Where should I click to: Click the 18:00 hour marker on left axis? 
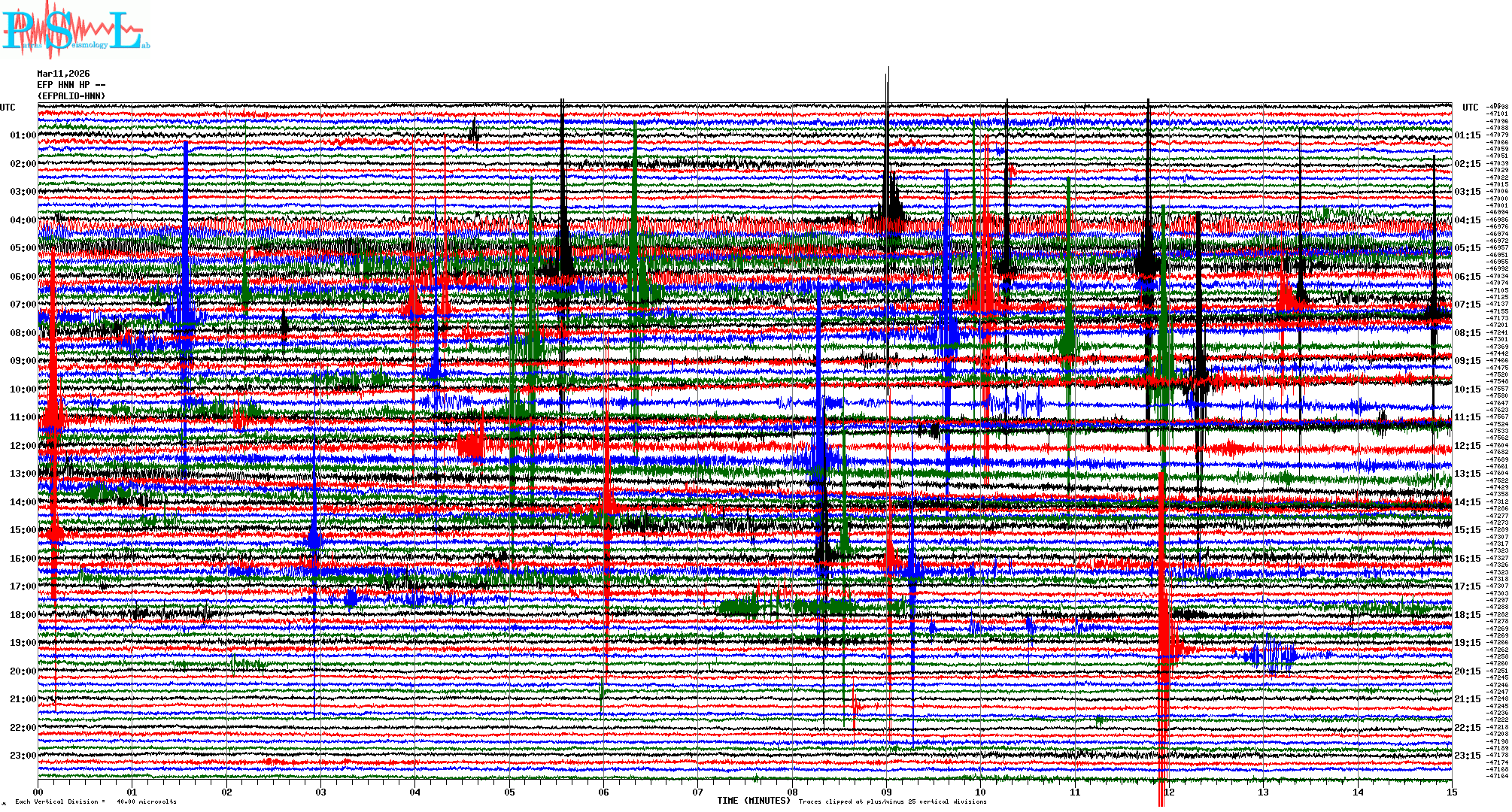23,615
